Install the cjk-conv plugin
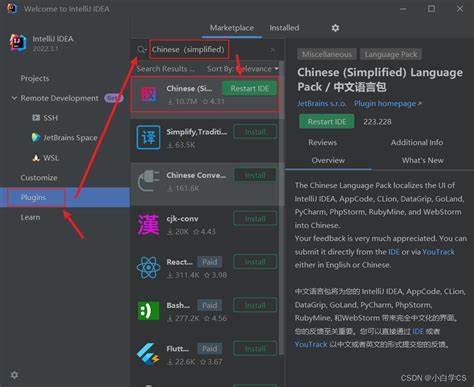Screen dimensions: 474x387 coord(255,219)
